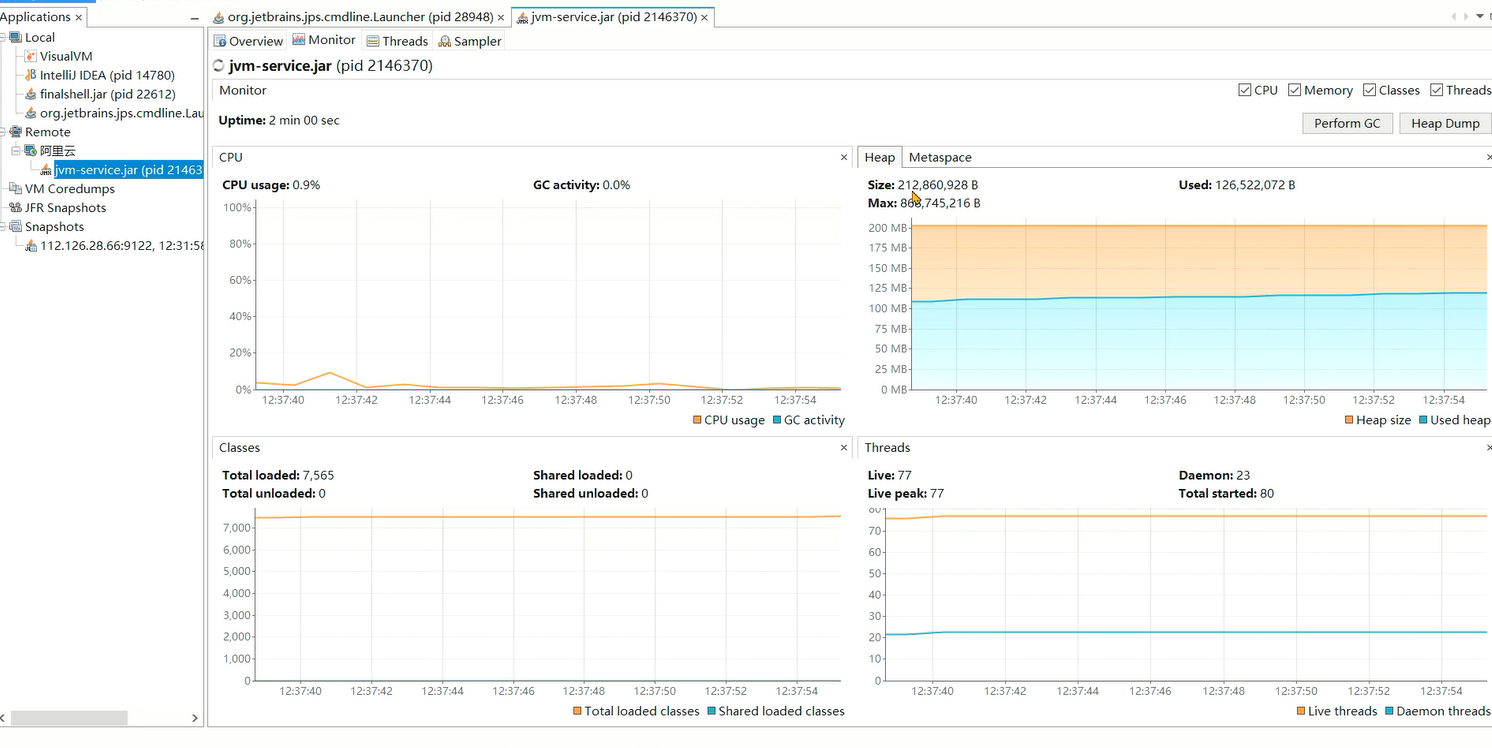Click the orange CPU usage legend swatch
This screenshot has height=748, width=1492.
click(x=697, y=421)
